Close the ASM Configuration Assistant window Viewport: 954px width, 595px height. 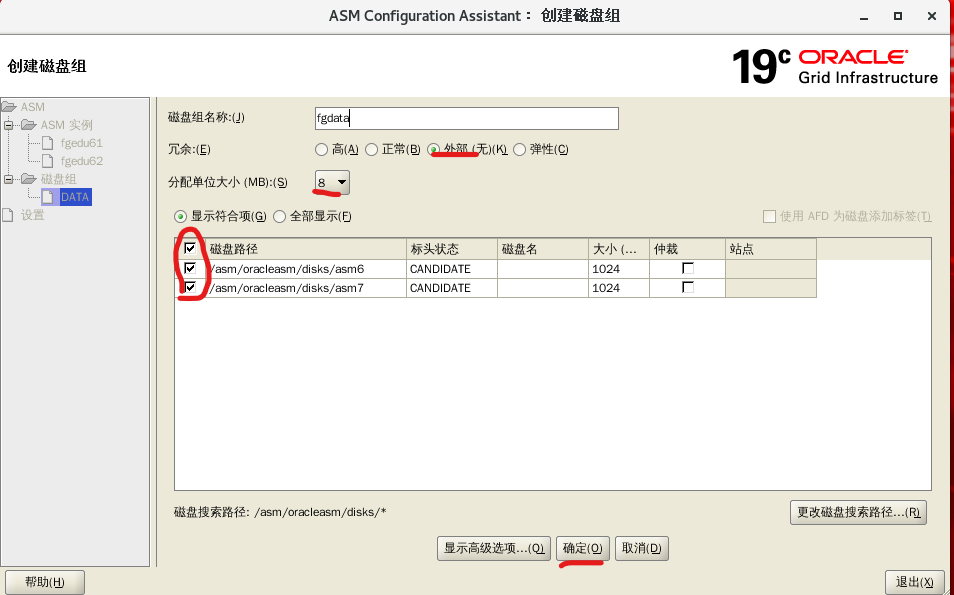click(x=931, y=16)
